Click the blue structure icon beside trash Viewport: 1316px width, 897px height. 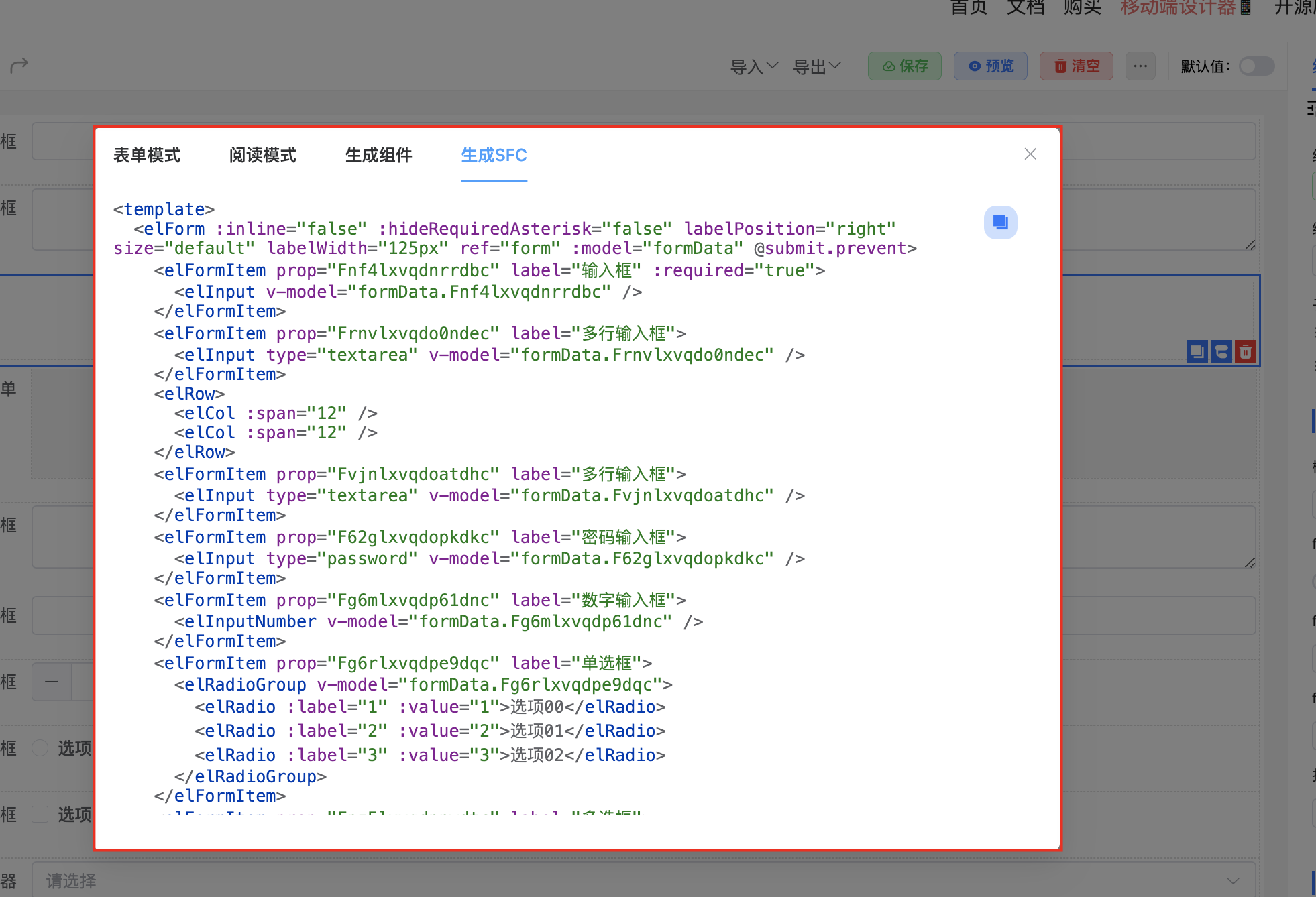(1221, 351)
